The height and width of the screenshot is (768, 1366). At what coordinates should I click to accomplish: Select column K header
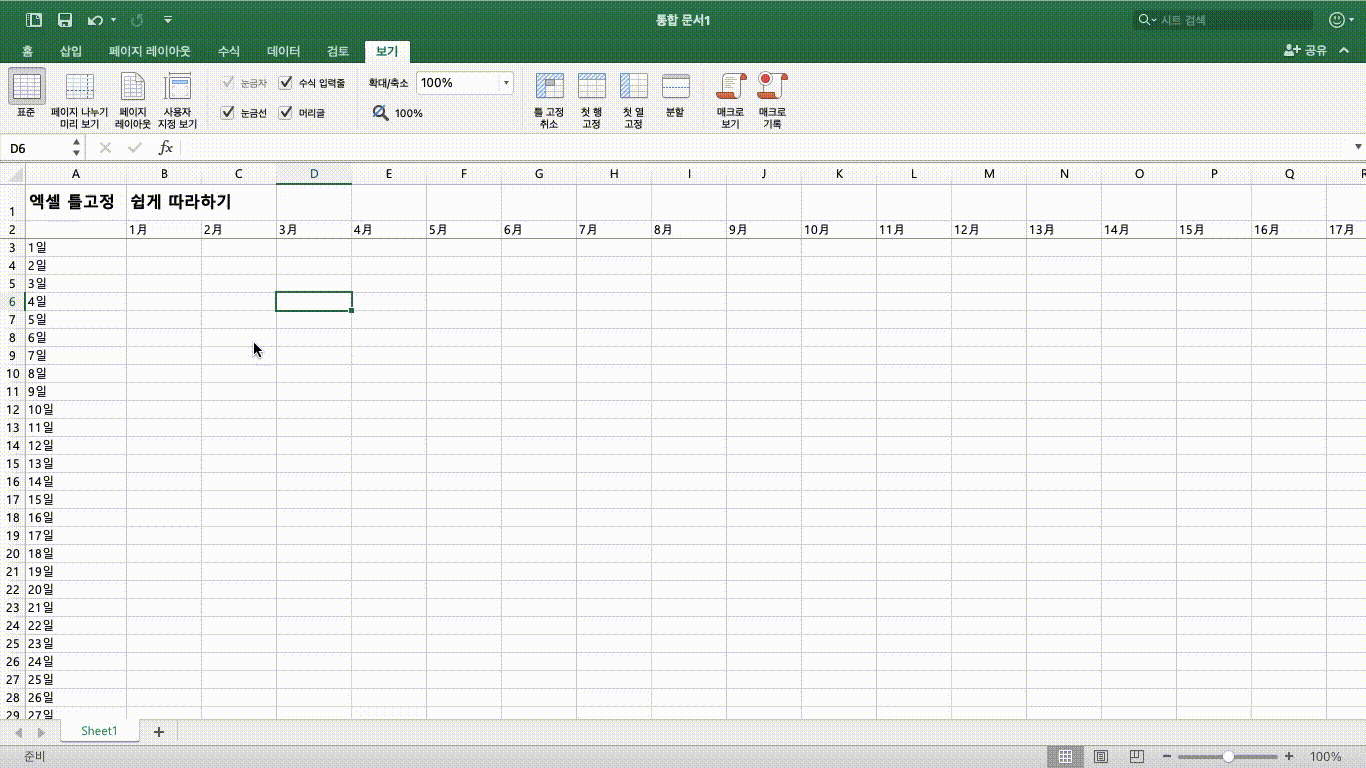tap(839, 174)
